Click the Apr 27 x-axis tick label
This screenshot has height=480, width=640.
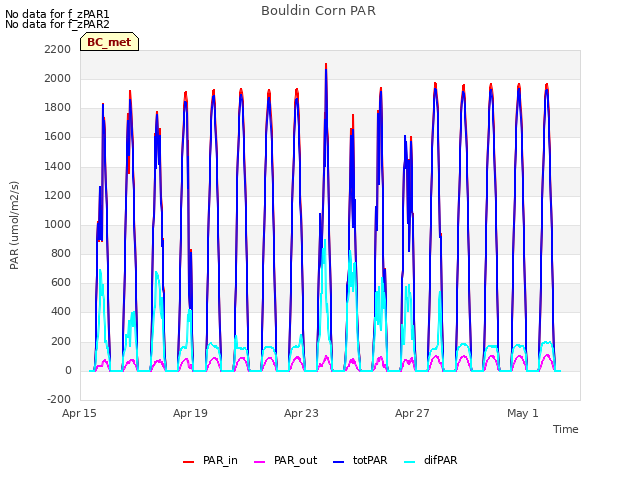412,413
